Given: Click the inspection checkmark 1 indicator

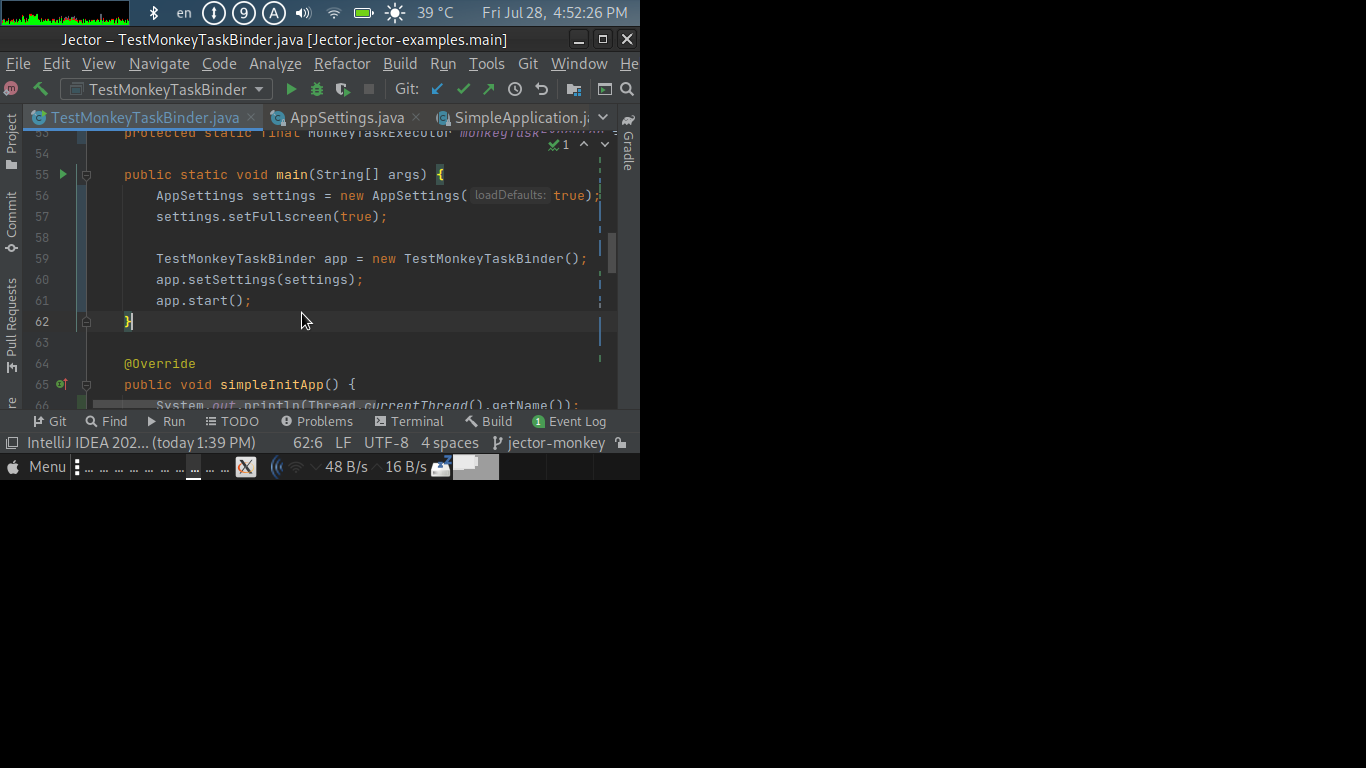Looking at the screenshot, I should [x=558, y=145].
